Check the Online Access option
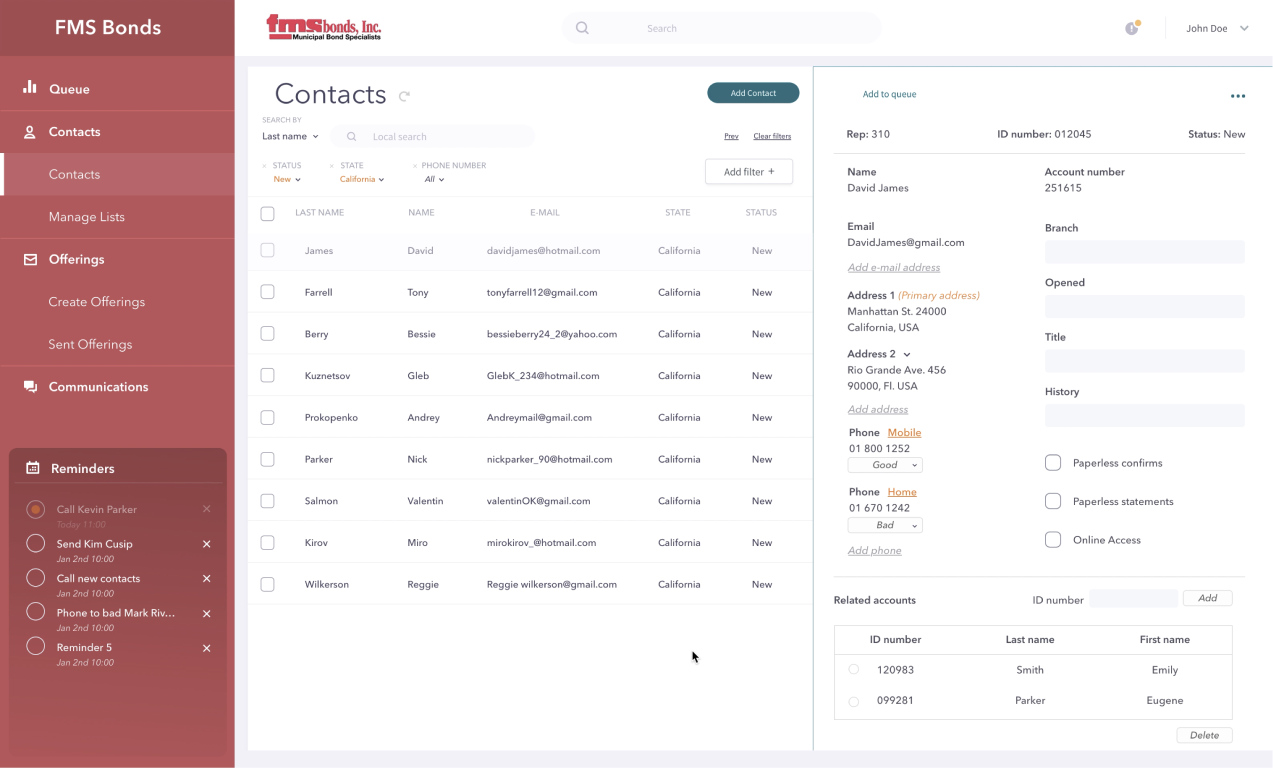 [1052, 539]
